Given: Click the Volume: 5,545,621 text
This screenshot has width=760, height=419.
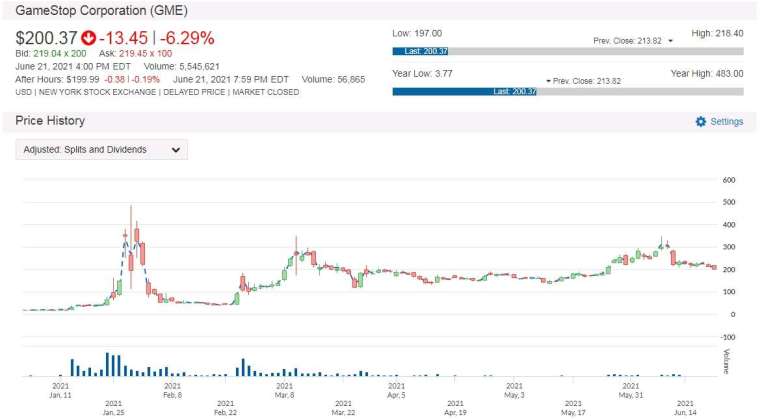Looking at the screenshot, I should (182, 66).
